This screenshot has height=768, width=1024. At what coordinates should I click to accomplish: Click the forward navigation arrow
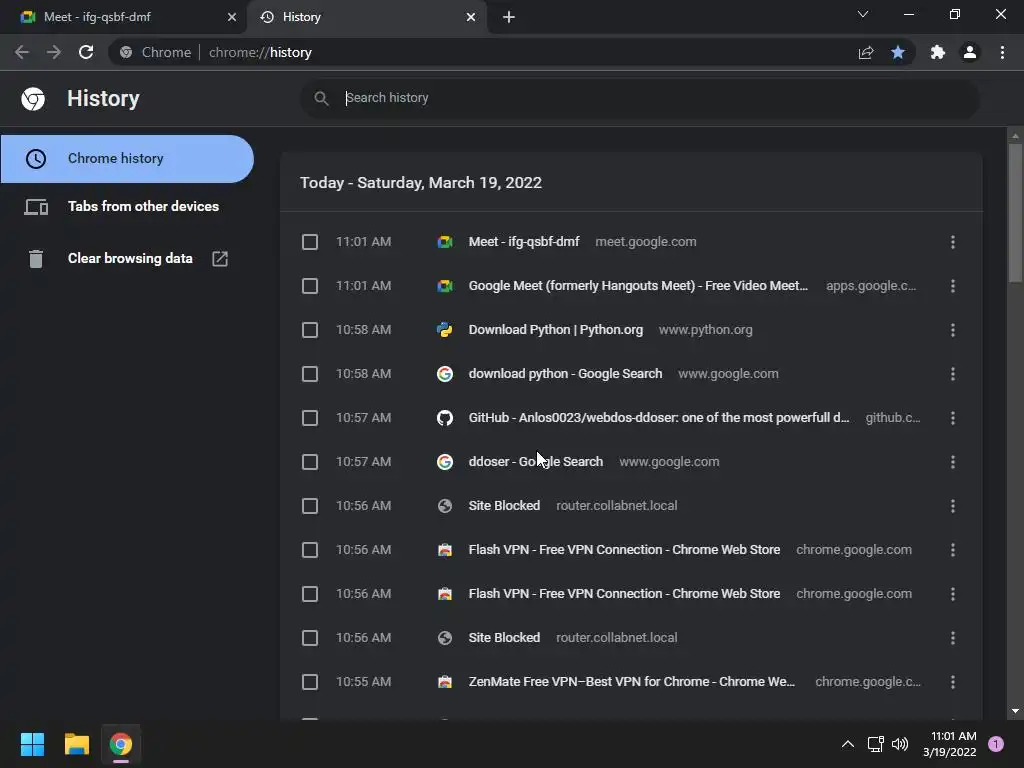(x=54, y=52)
